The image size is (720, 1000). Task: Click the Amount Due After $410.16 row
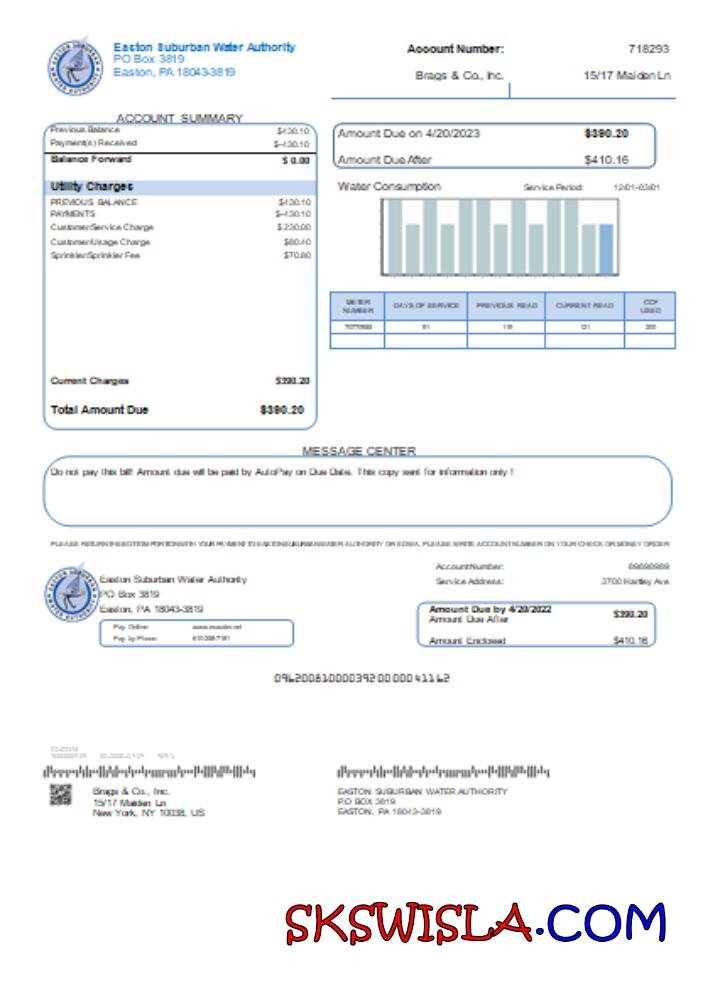pyautogui.click(x=494, y=159)
